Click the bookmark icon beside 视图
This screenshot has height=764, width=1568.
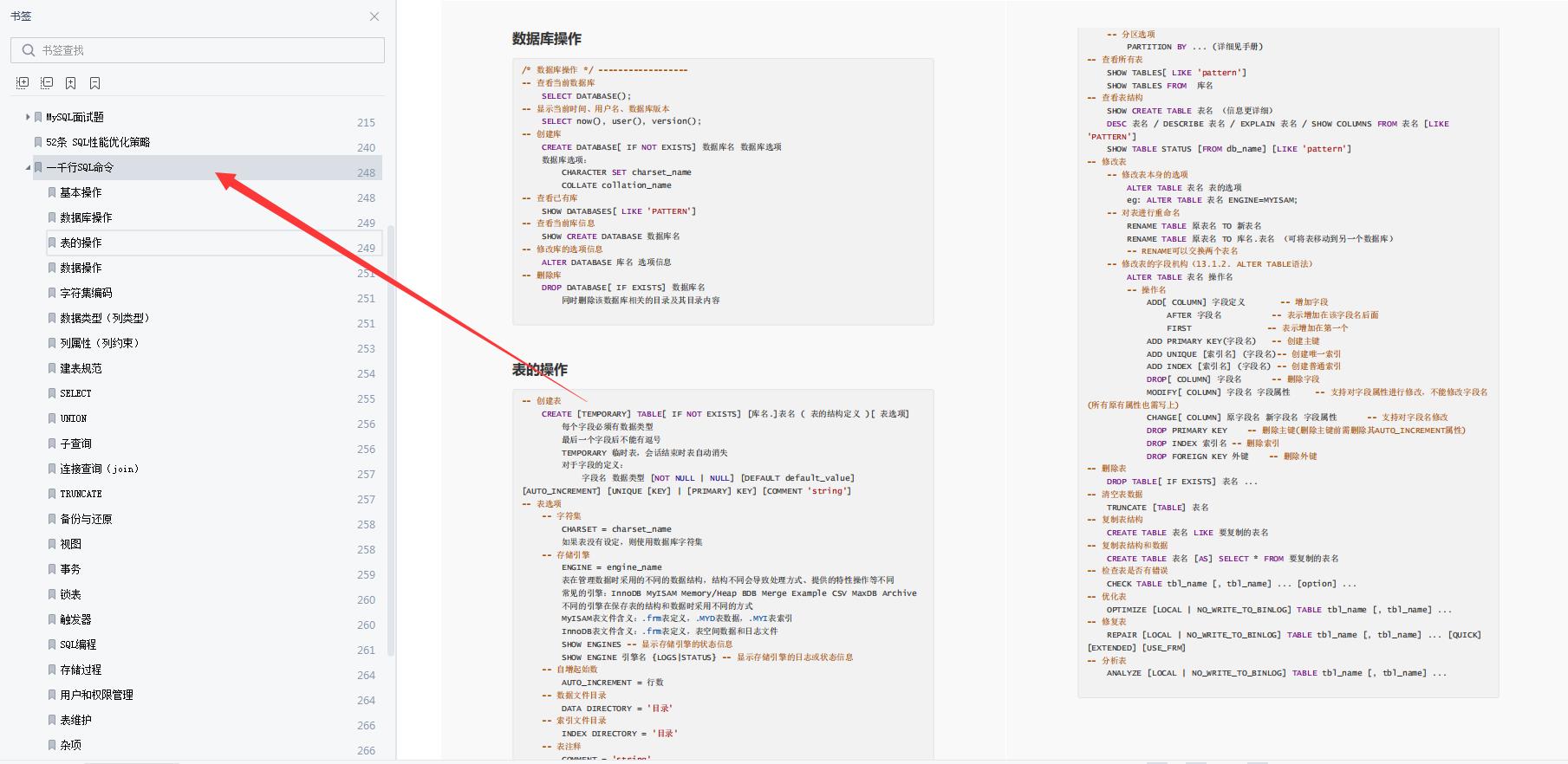(x=52, y=544)
